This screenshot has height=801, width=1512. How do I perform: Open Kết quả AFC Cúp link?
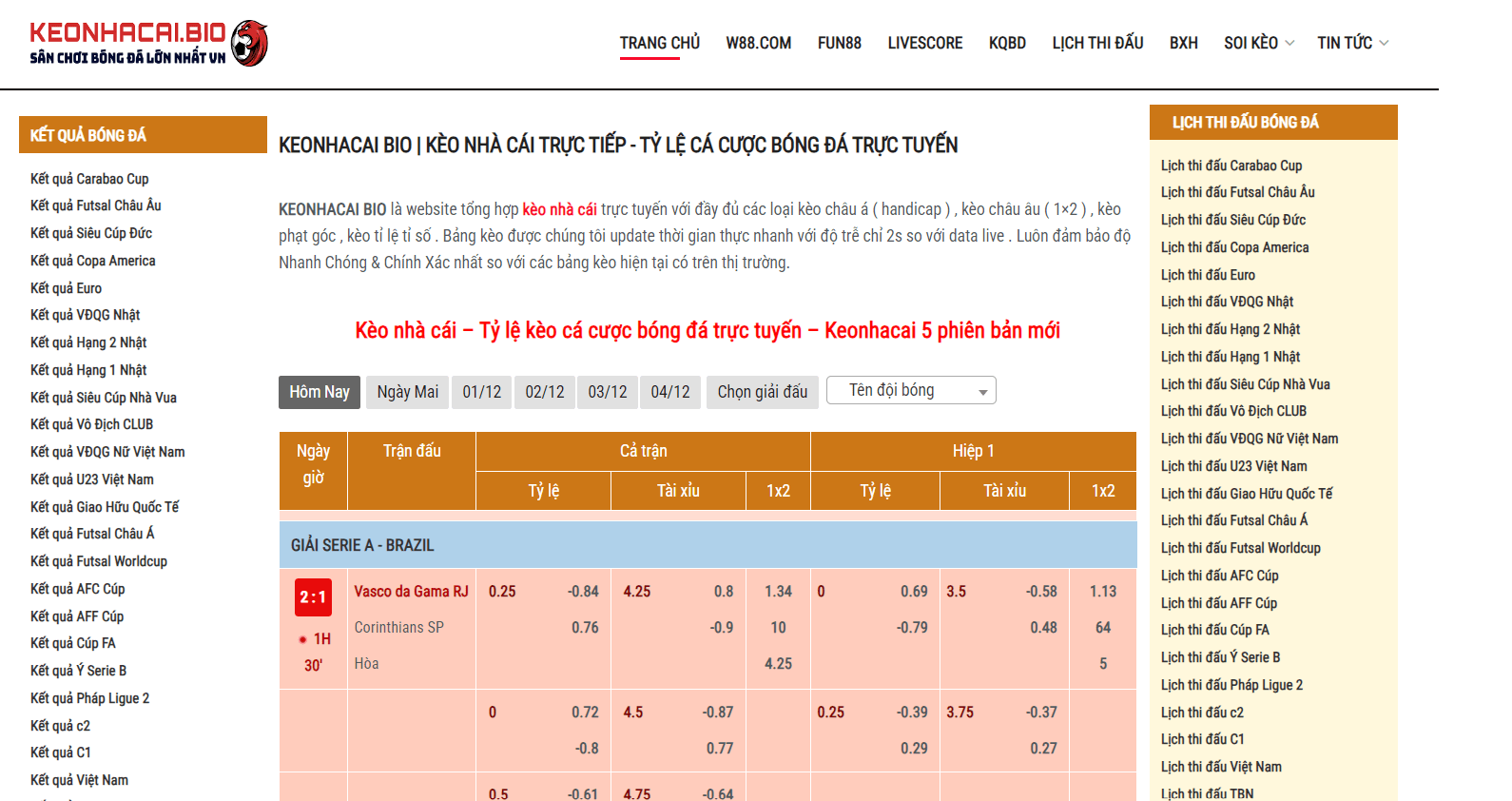[x=78, y=589]
